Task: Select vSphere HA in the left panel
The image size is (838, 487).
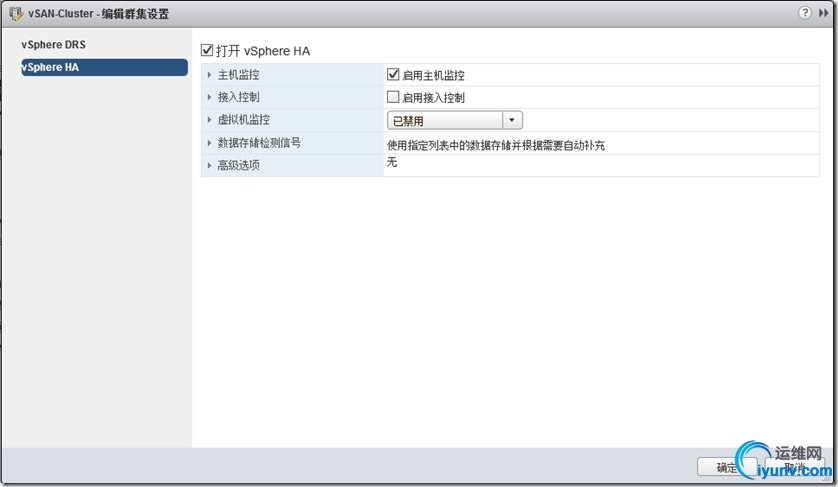Action: (104, 67)
